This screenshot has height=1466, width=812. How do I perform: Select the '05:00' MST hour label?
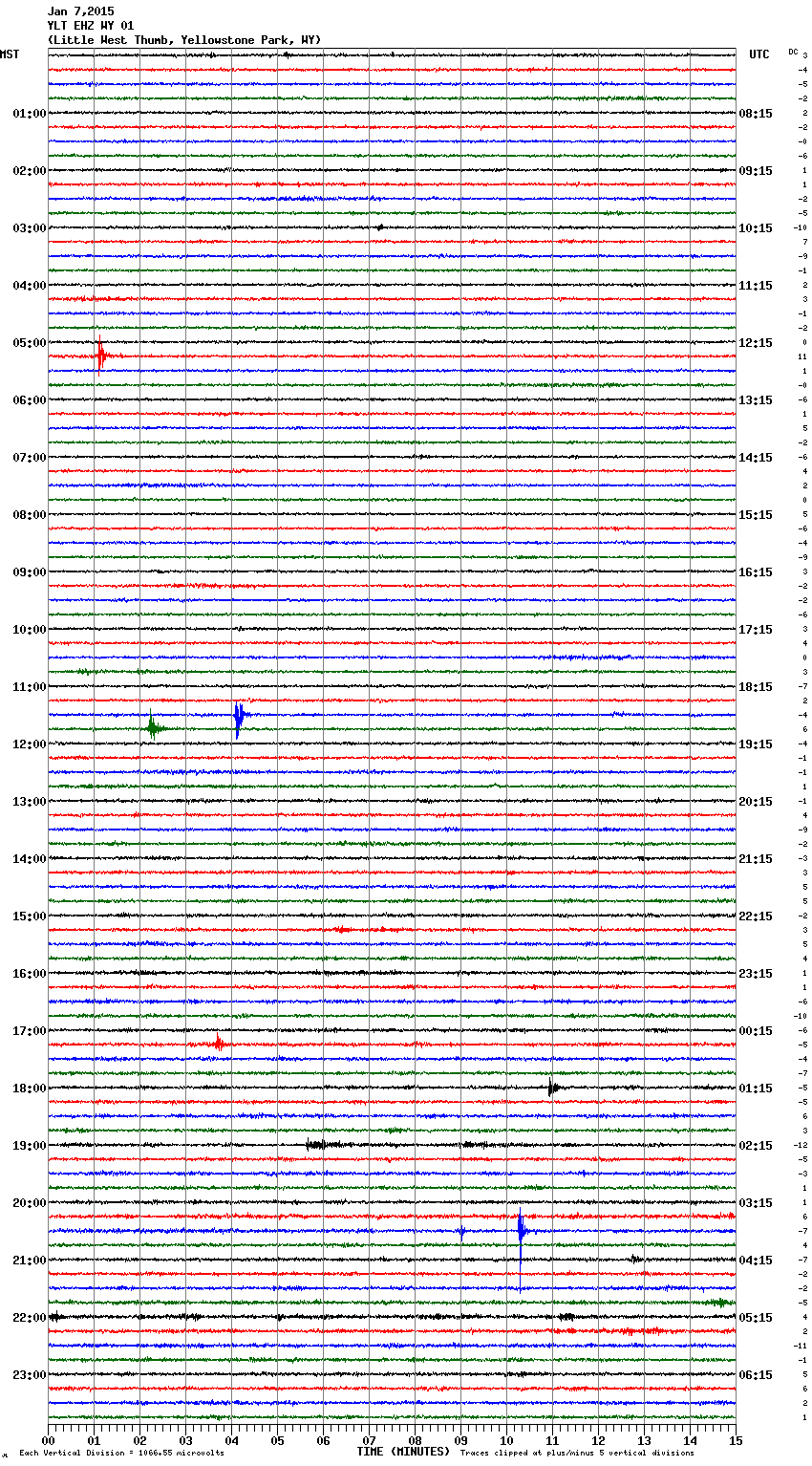pos(30,343)
